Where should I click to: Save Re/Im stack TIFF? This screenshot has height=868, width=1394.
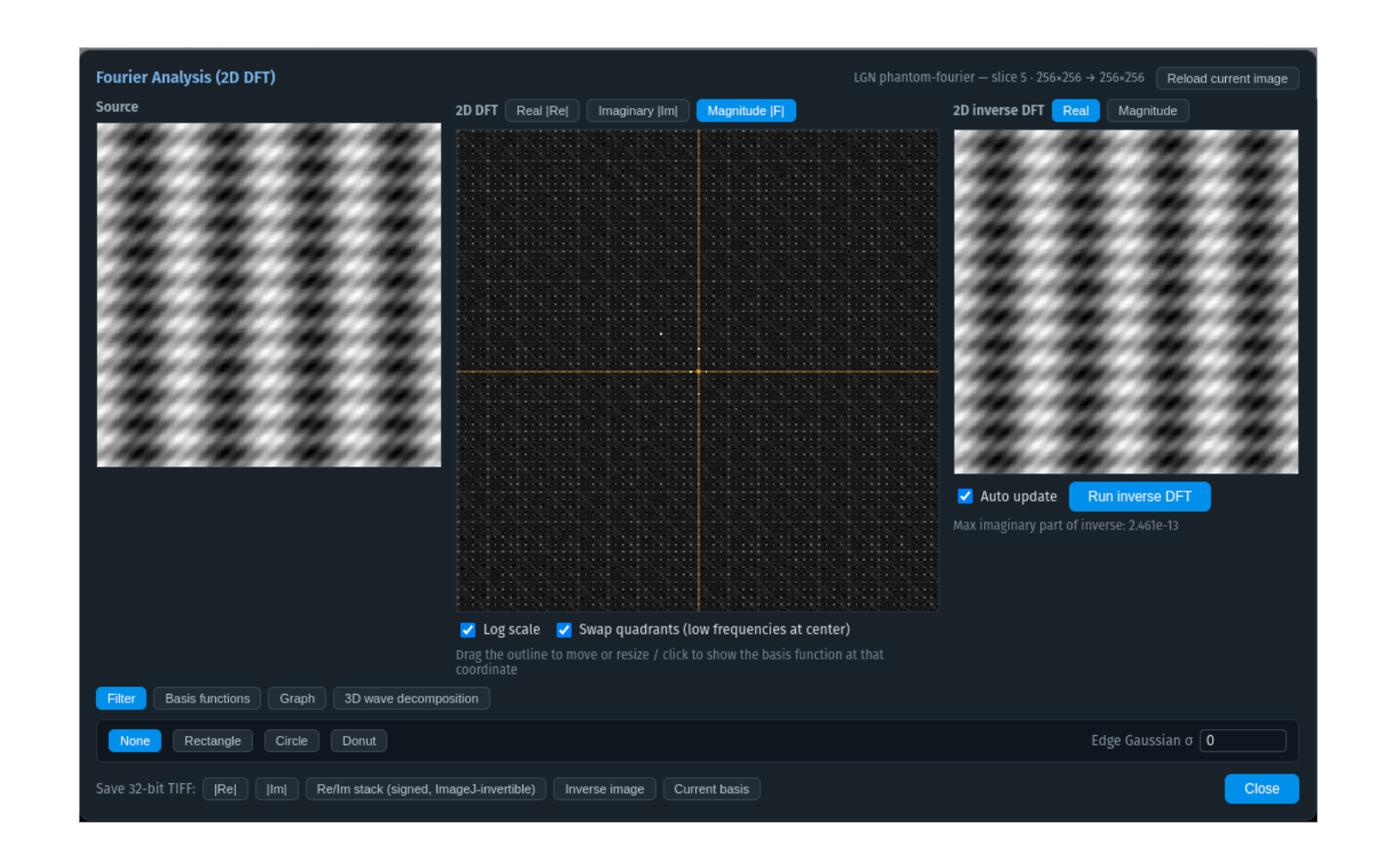(x=425, y=789)
